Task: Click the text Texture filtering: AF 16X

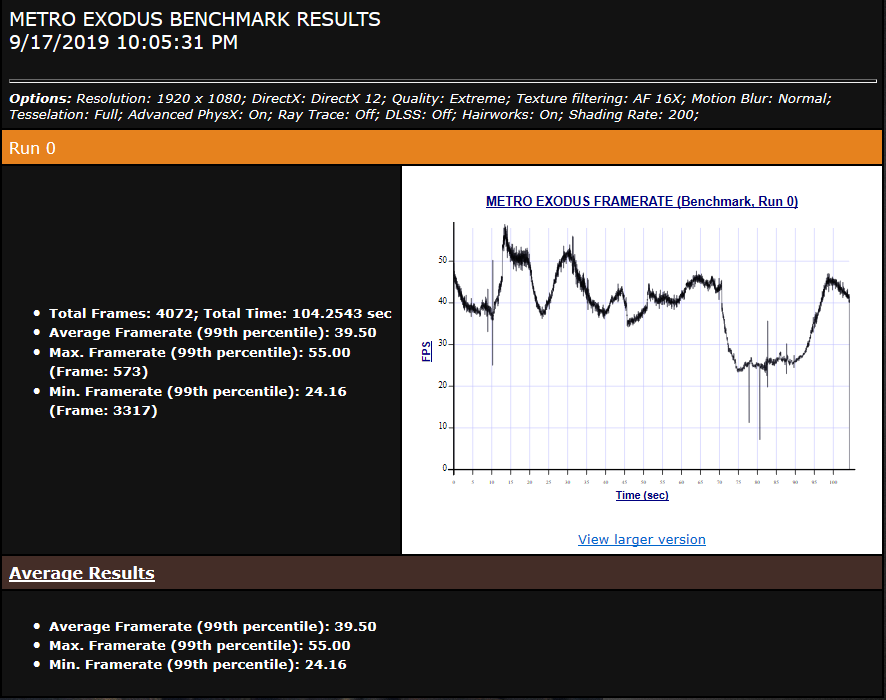Action: (598, 99)
